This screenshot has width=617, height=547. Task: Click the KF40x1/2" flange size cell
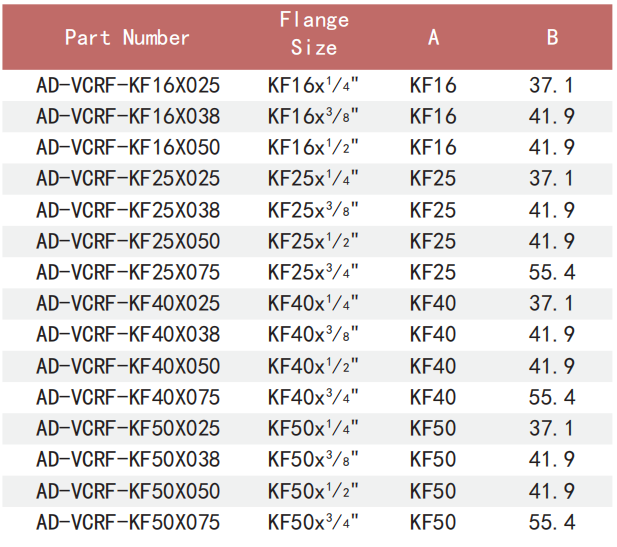[x=313, y=366]
